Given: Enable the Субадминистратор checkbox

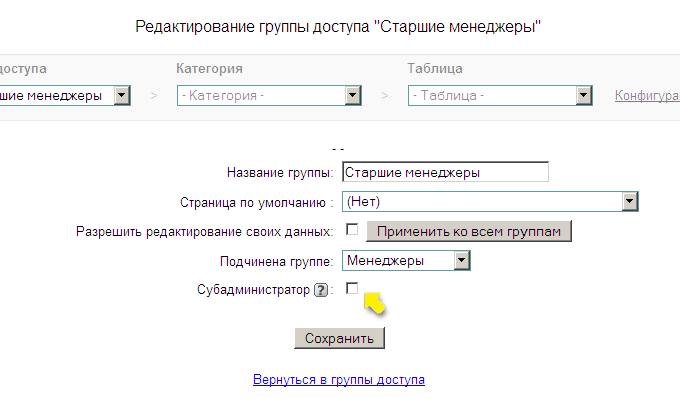Looking at the screenshot, I should tap(352, 288).
